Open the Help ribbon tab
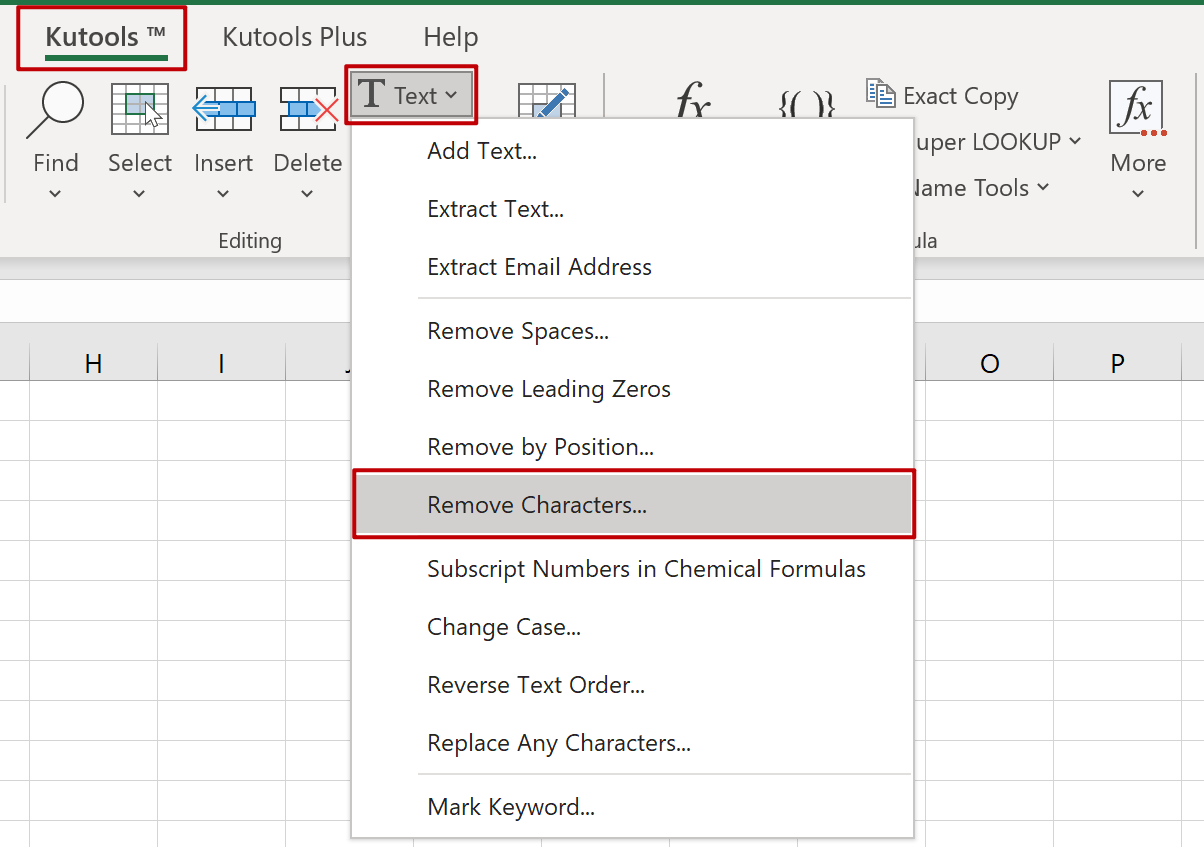The width and height of the screenshot is (1204, 847). 450,36
